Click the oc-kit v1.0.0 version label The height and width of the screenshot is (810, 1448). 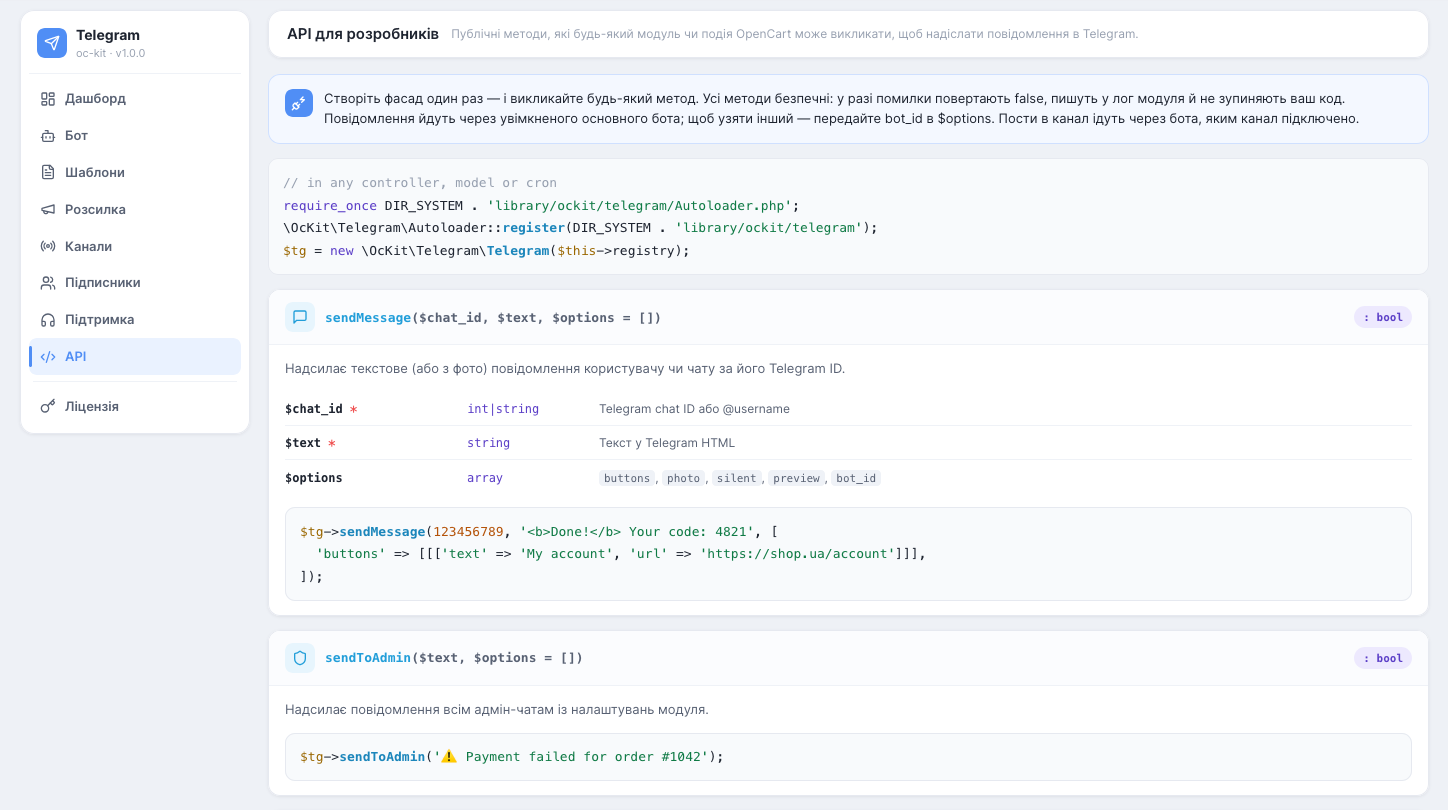coord(110,54)
